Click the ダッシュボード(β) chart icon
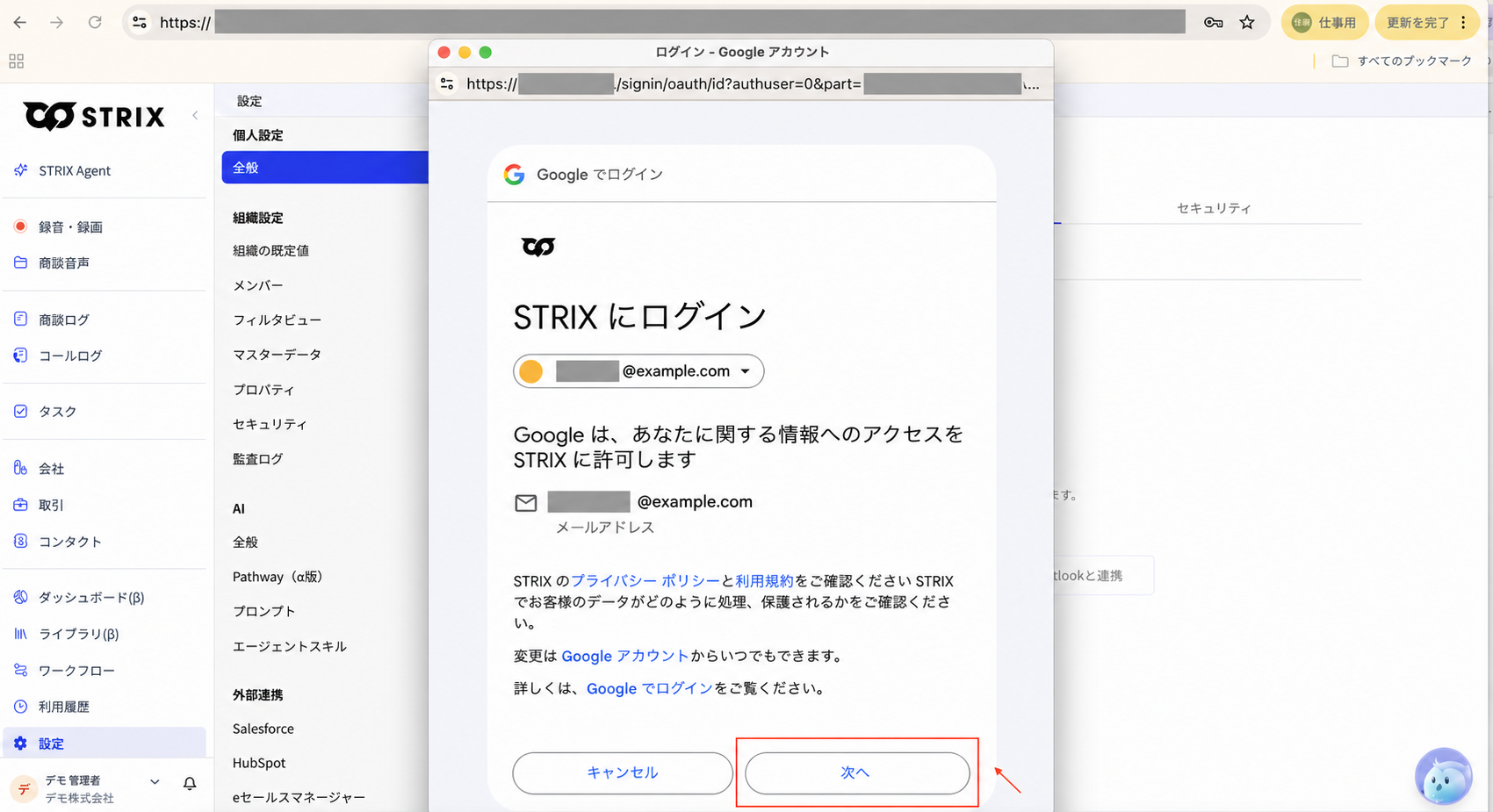The width and height of the screenshot is (1493, 812). pyautogui.click(x=21, y=597)
